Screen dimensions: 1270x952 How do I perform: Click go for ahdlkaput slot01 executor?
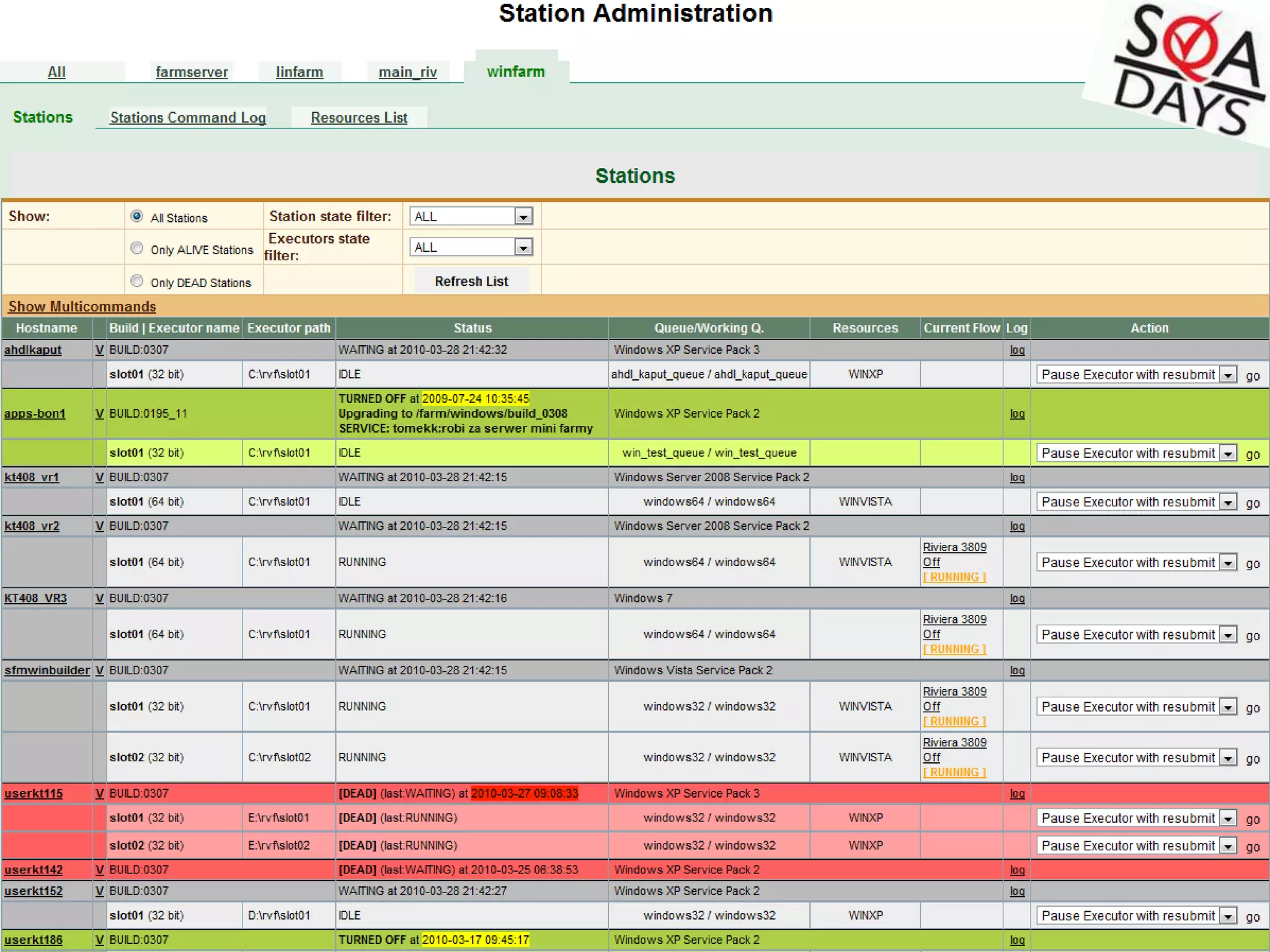click(1252, 376)
